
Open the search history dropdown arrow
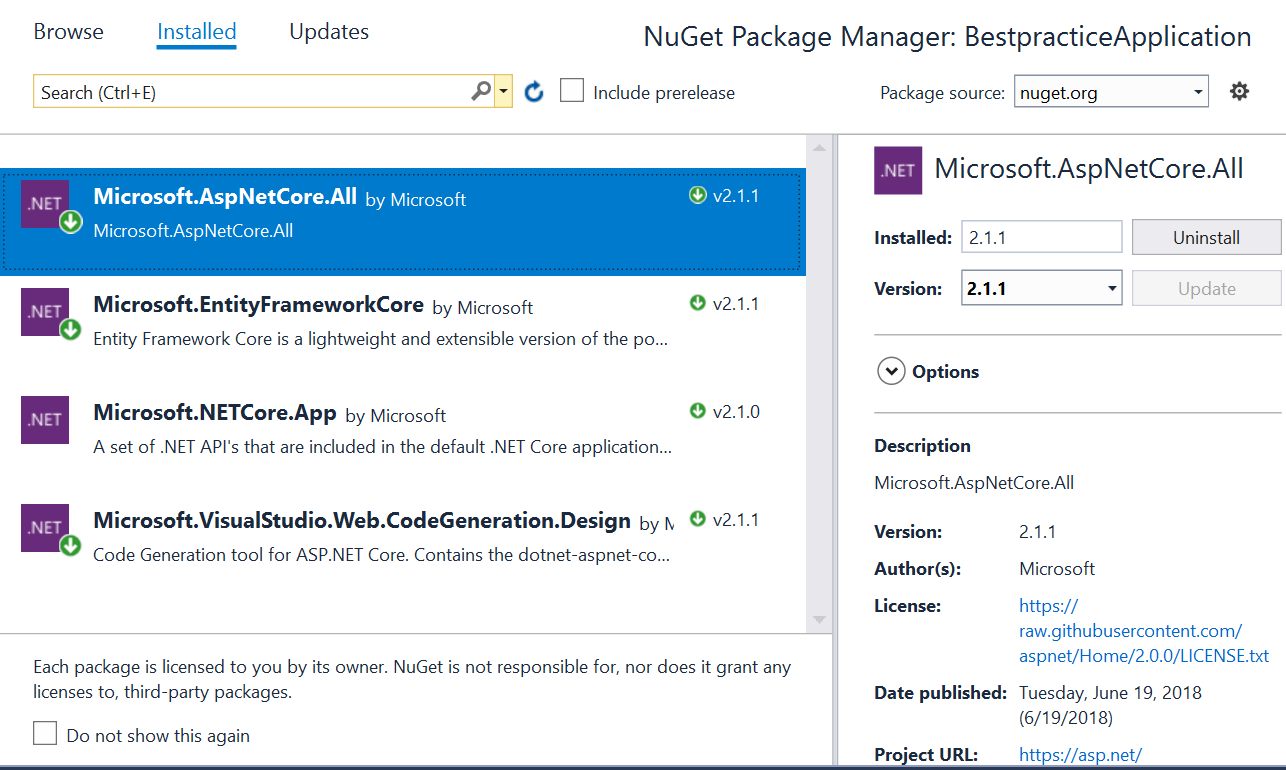(503, 92)
